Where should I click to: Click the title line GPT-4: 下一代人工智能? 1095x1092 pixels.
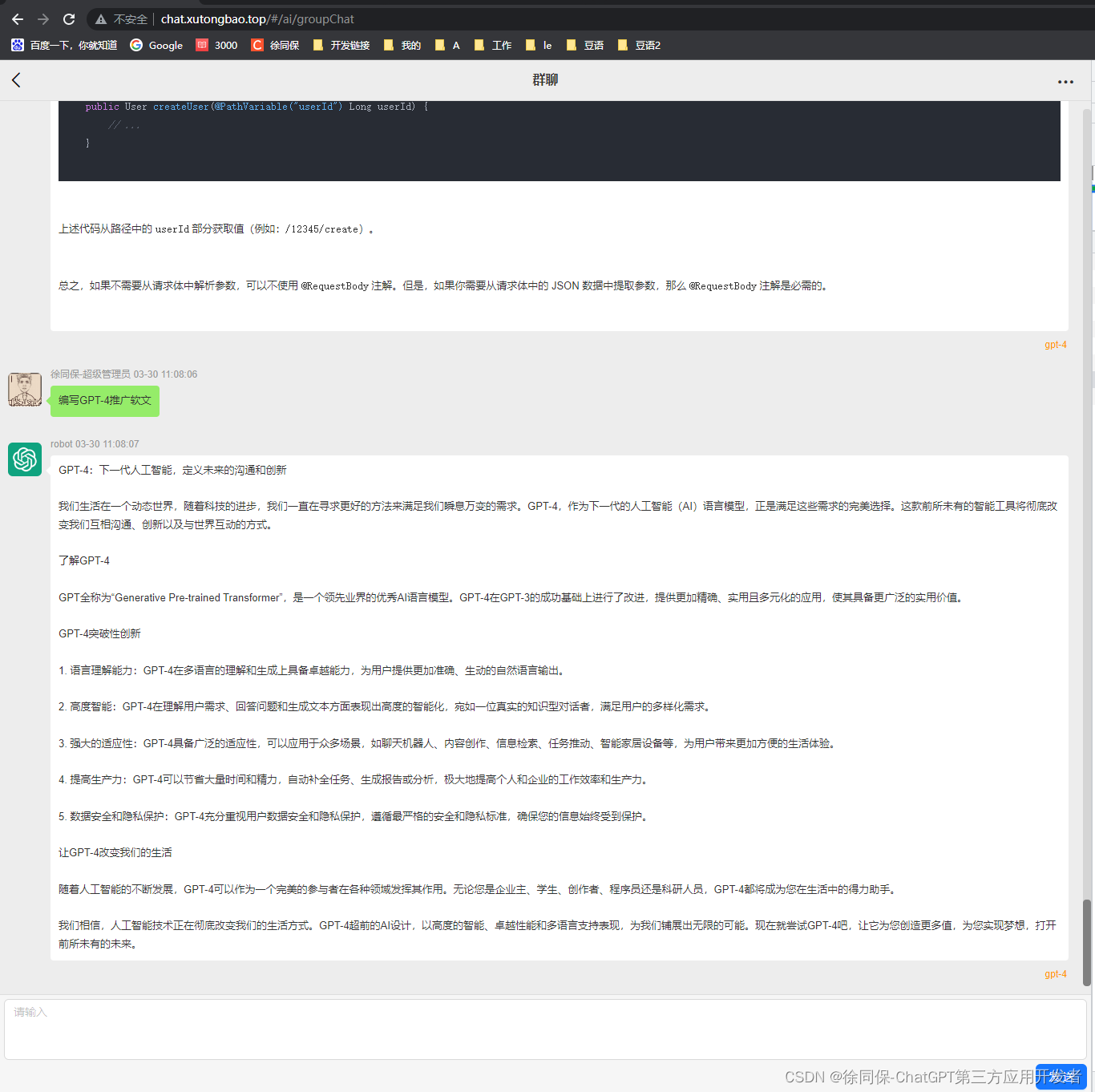tap(172, 470)
